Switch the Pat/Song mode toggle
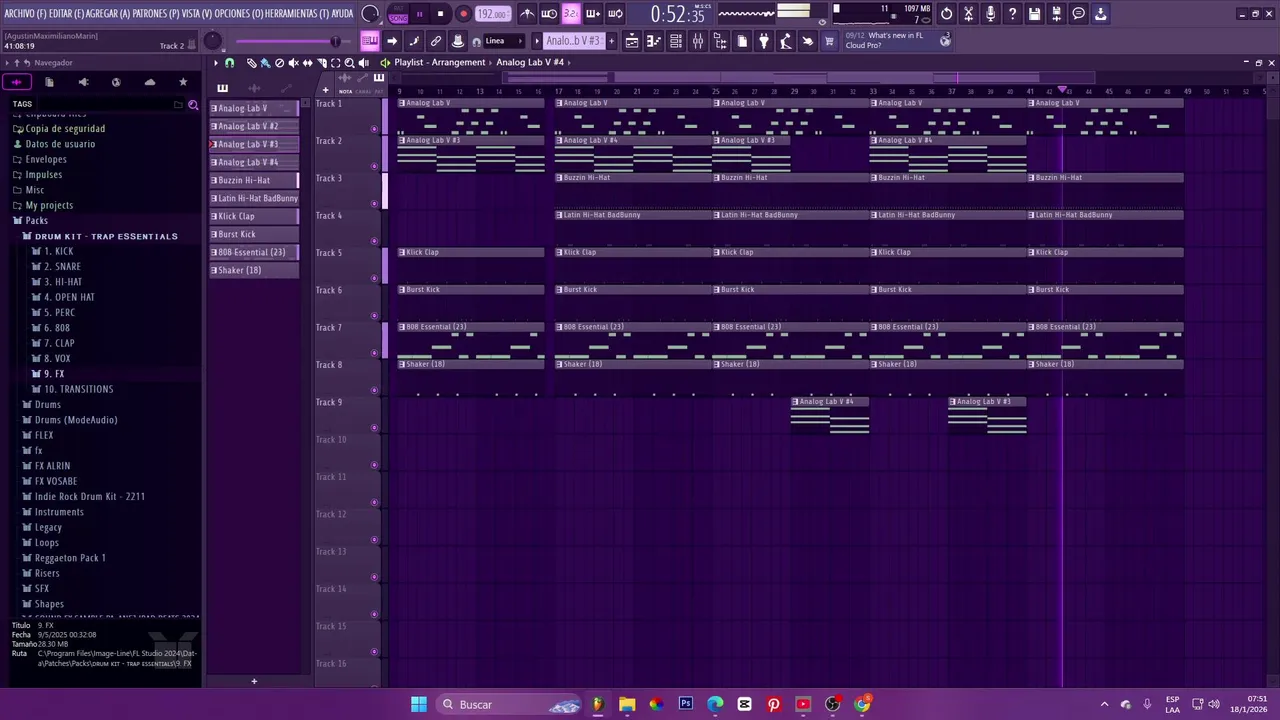This screenshot has height=720, width=1280. [x=398, y=14]
